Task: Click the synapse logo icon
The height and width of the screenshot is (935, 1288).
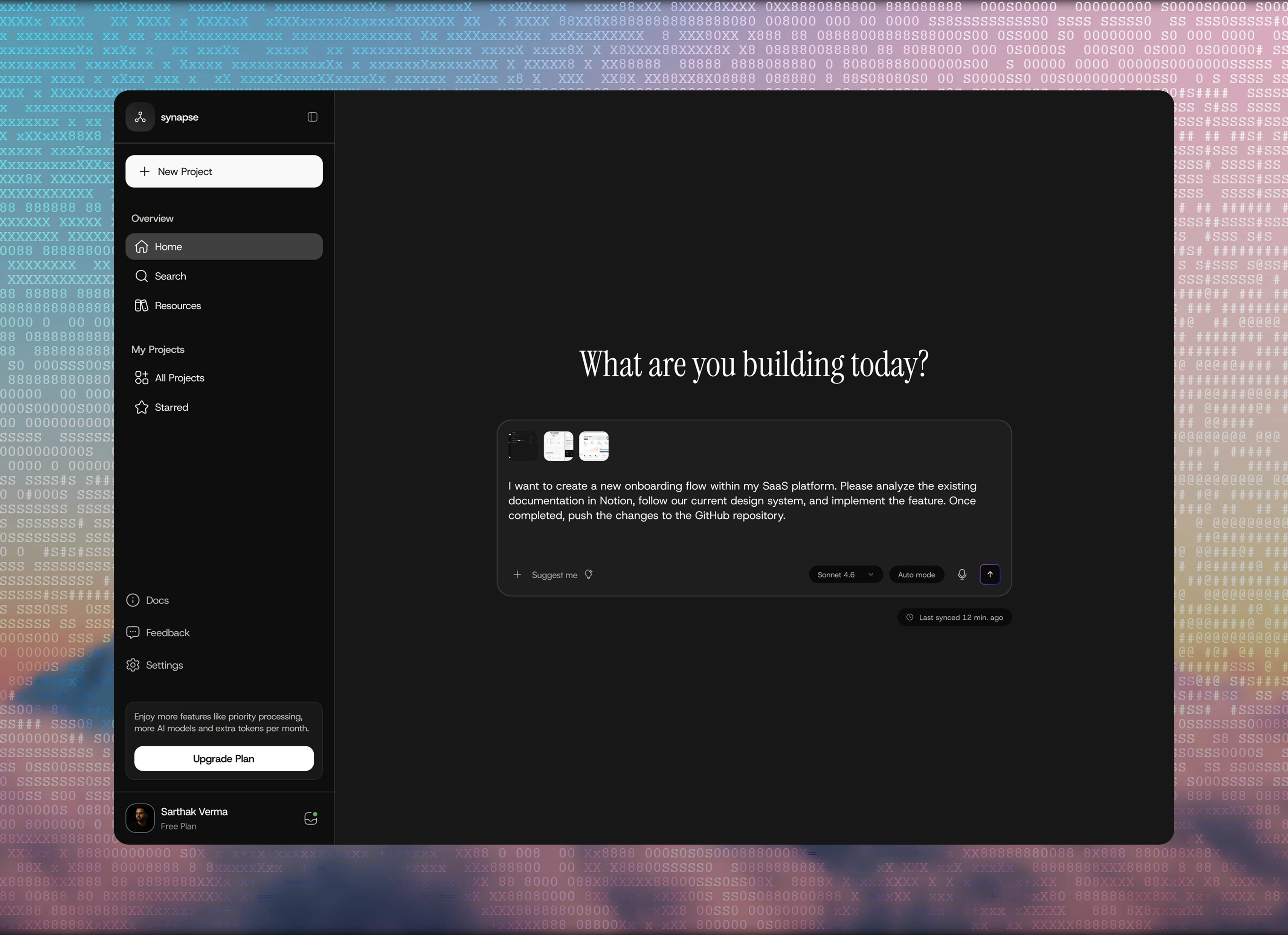Action: point(140,117)
